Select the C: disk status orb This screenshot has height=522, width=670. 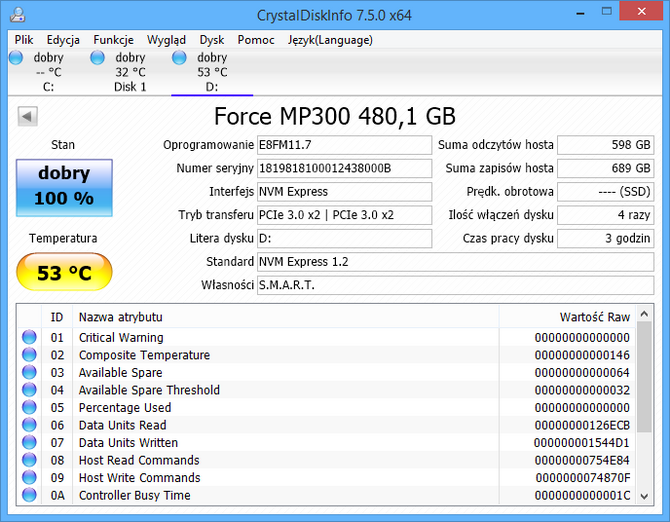point(16,57)
